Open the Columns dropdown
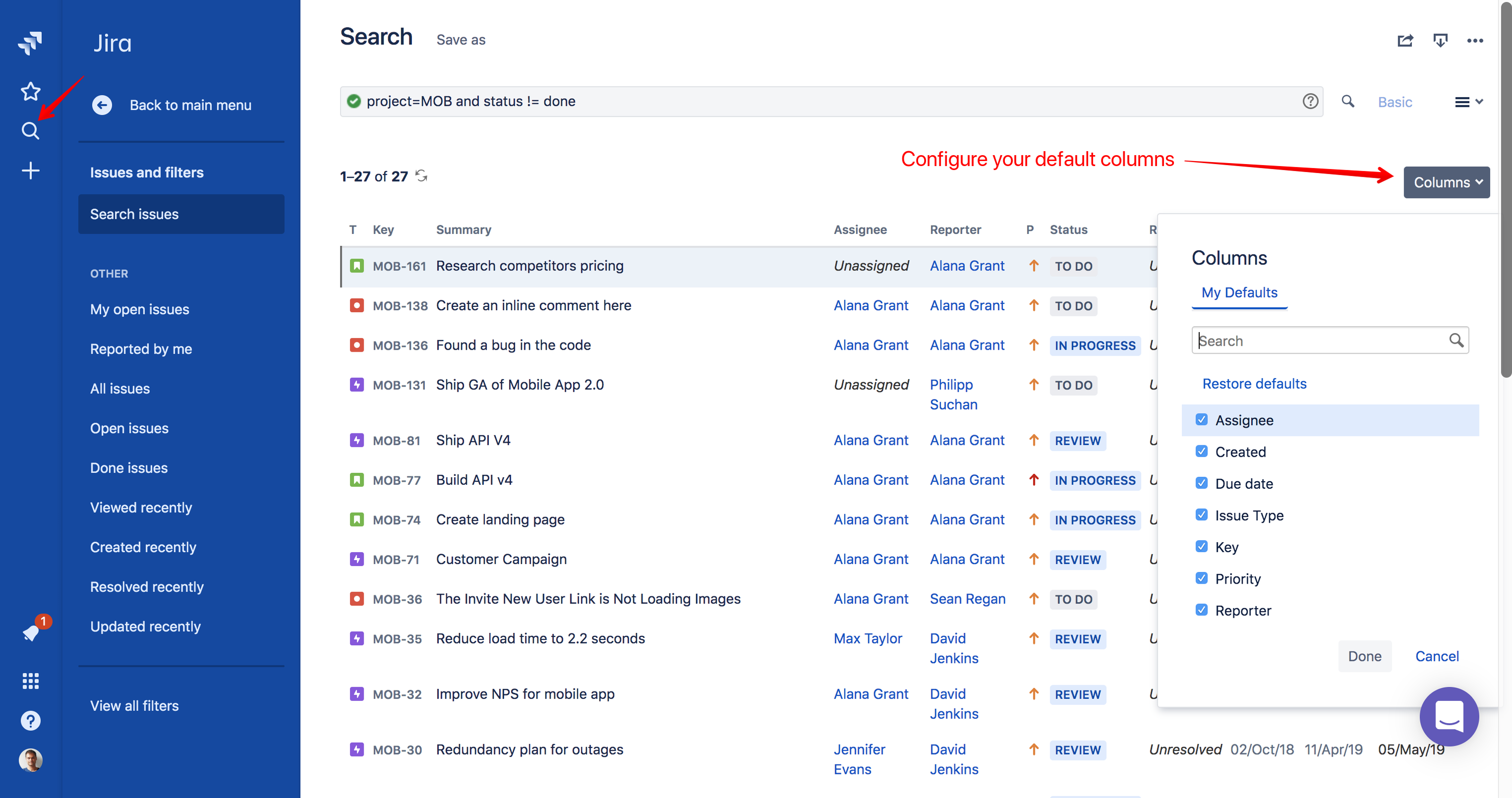The width and height of the screenshot is (1512, 798). pos(1446,182)
